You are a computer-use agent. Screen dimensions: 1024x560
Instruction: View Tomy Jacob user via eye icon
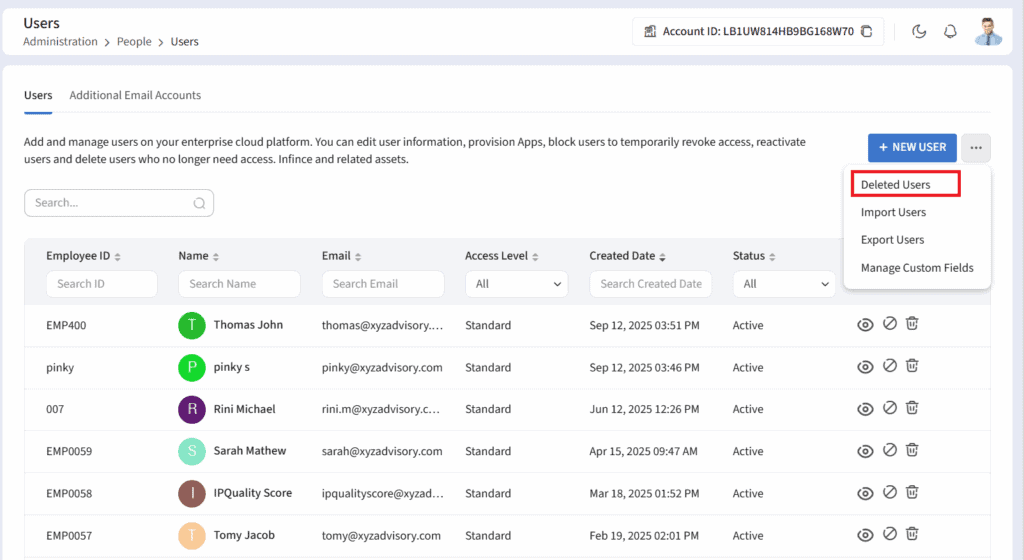(x=865, y=535)
